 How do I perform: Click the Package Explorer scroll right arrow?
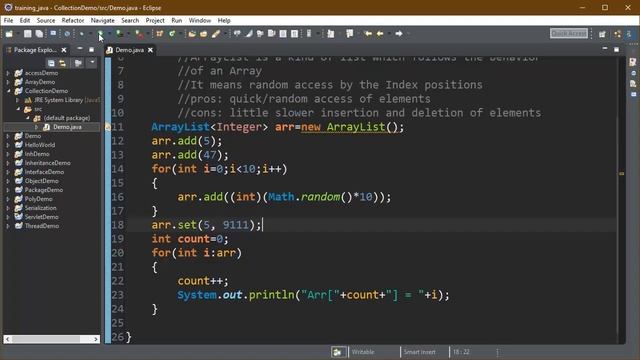(96, 339)
